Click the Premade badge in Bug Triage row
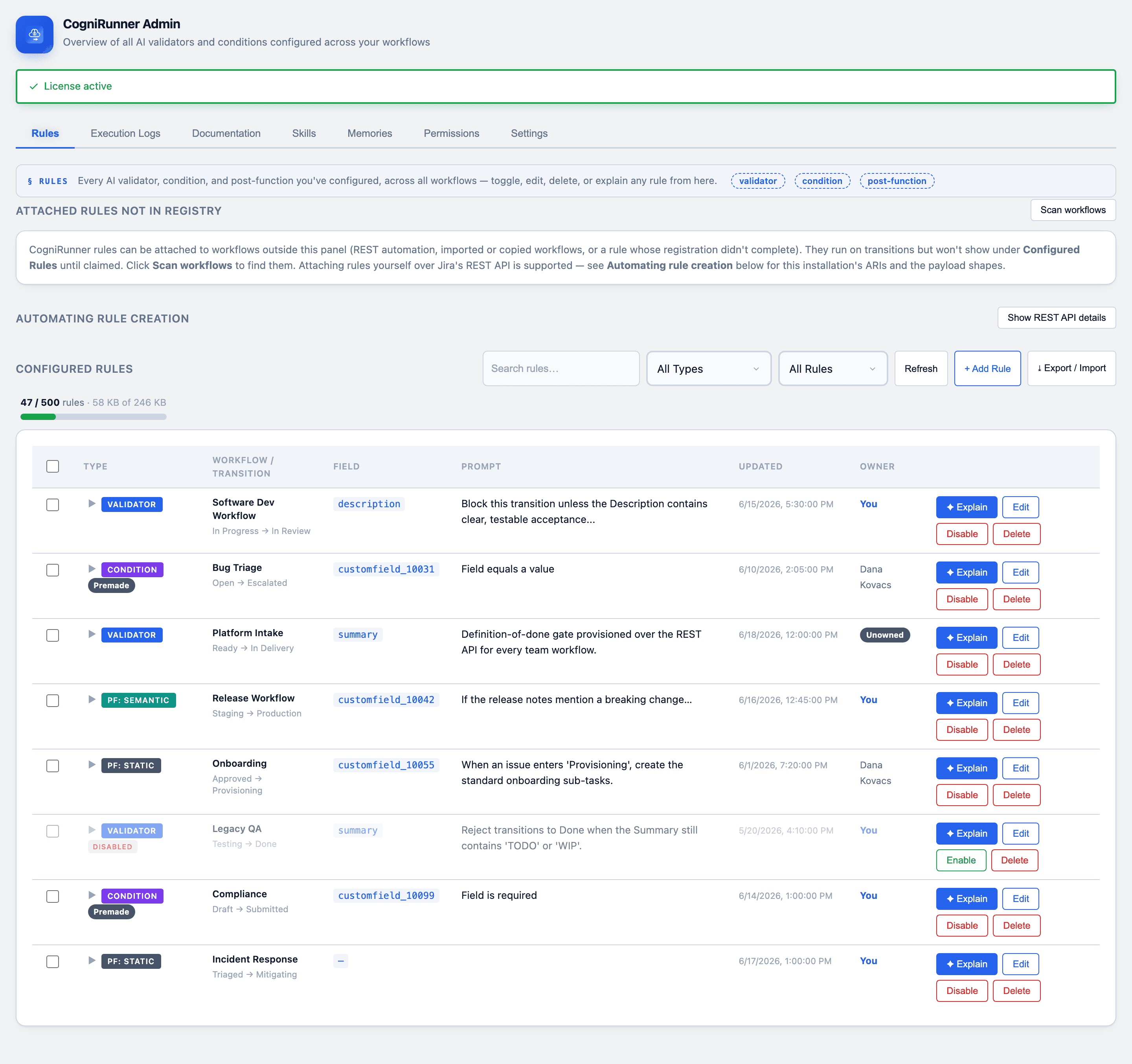This screenshot has height=1064, width=1132. [x=111, y=585]
